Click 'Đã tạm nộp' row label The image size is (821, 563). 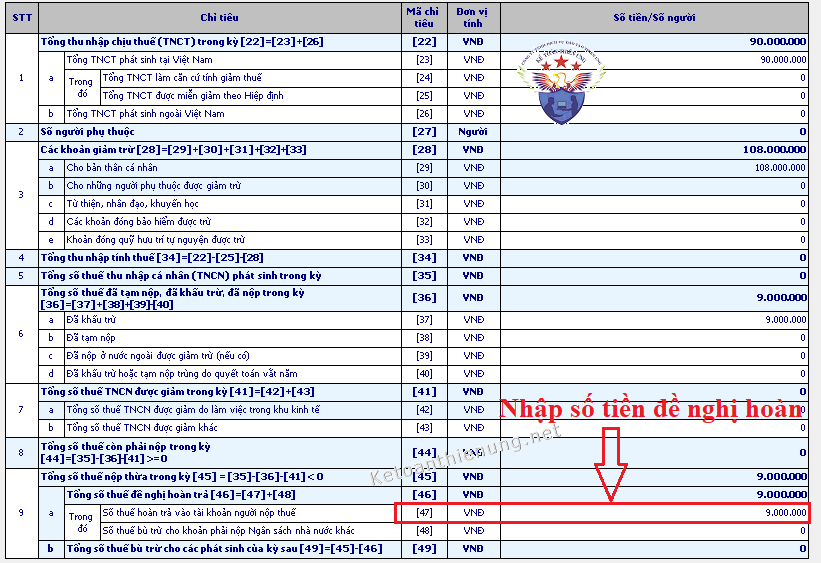[x=91, y=338]
